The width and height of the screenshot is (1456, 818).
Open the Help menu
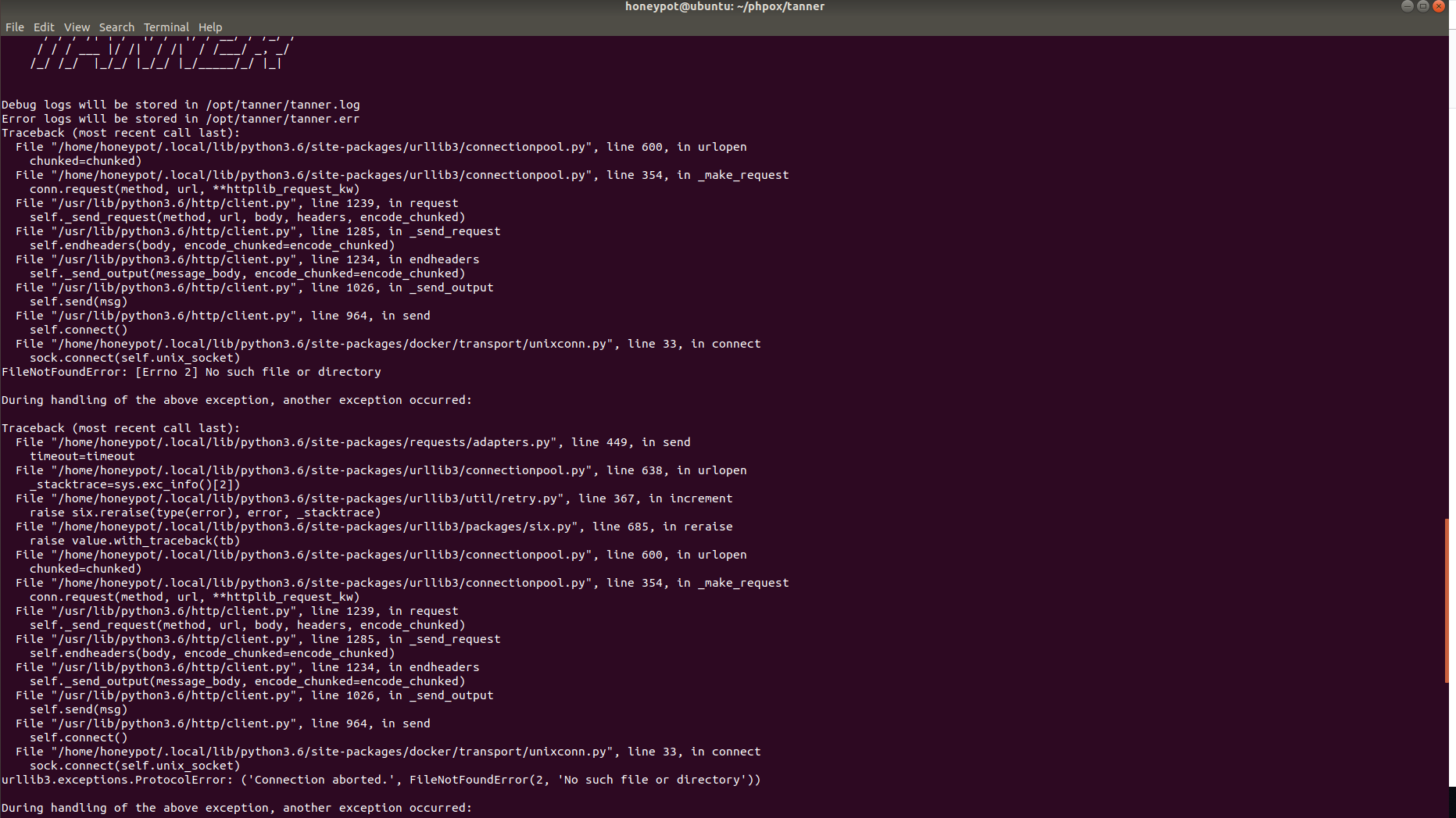coord(209,27)
